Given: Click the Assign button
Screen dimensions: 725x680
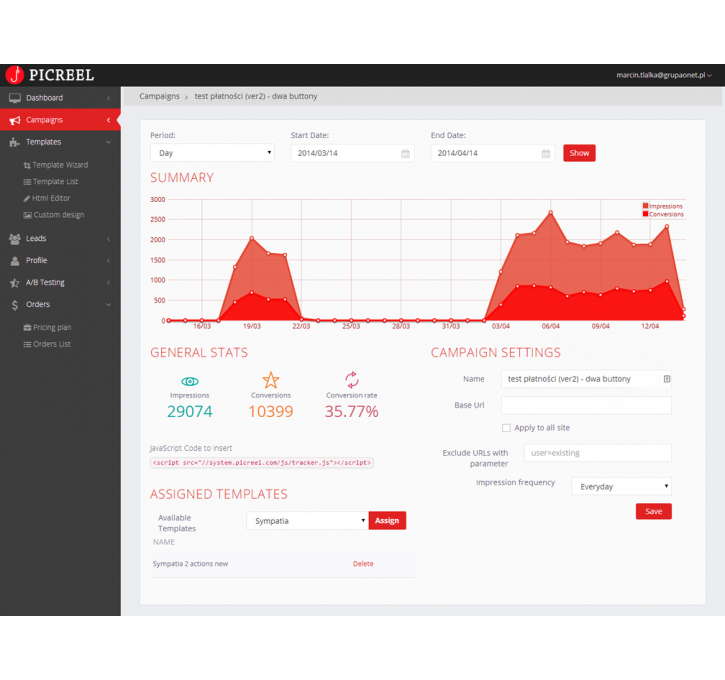Looking at the screenshot, I should tap(387, 521).
